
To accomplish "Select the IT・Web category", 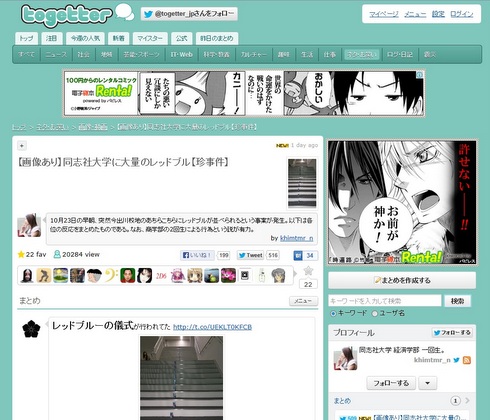I will [x=181, y=54].
